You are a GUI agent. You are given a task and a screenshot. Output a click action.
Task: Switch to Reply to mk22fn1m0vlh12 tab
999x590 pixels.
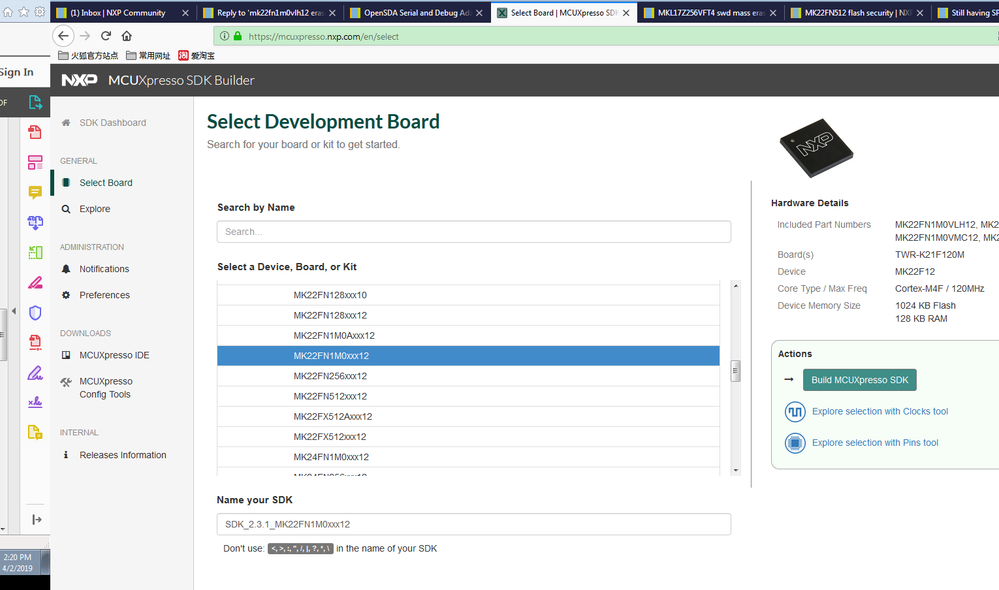tap(270, 13)
